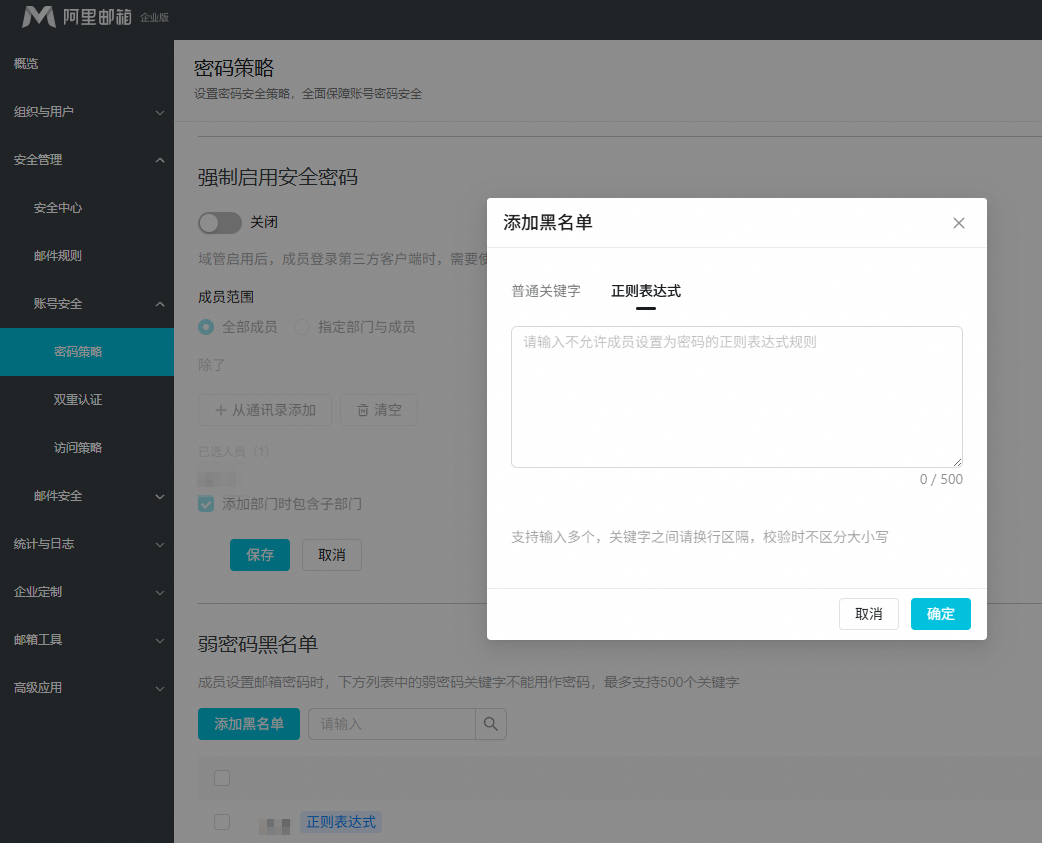Collapse the 安全管理 sidebar section

coord(87,160)
